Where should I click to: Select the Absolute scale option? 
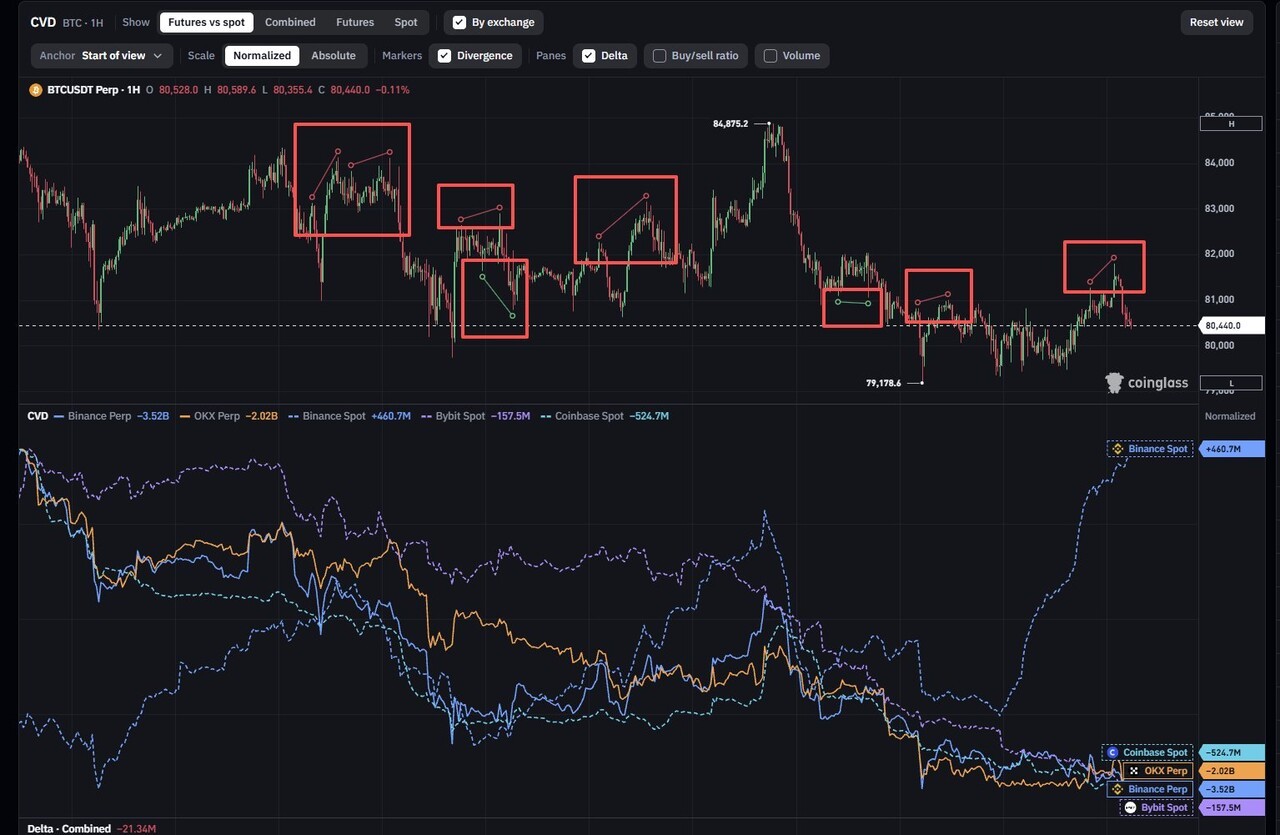coord(334,56)
